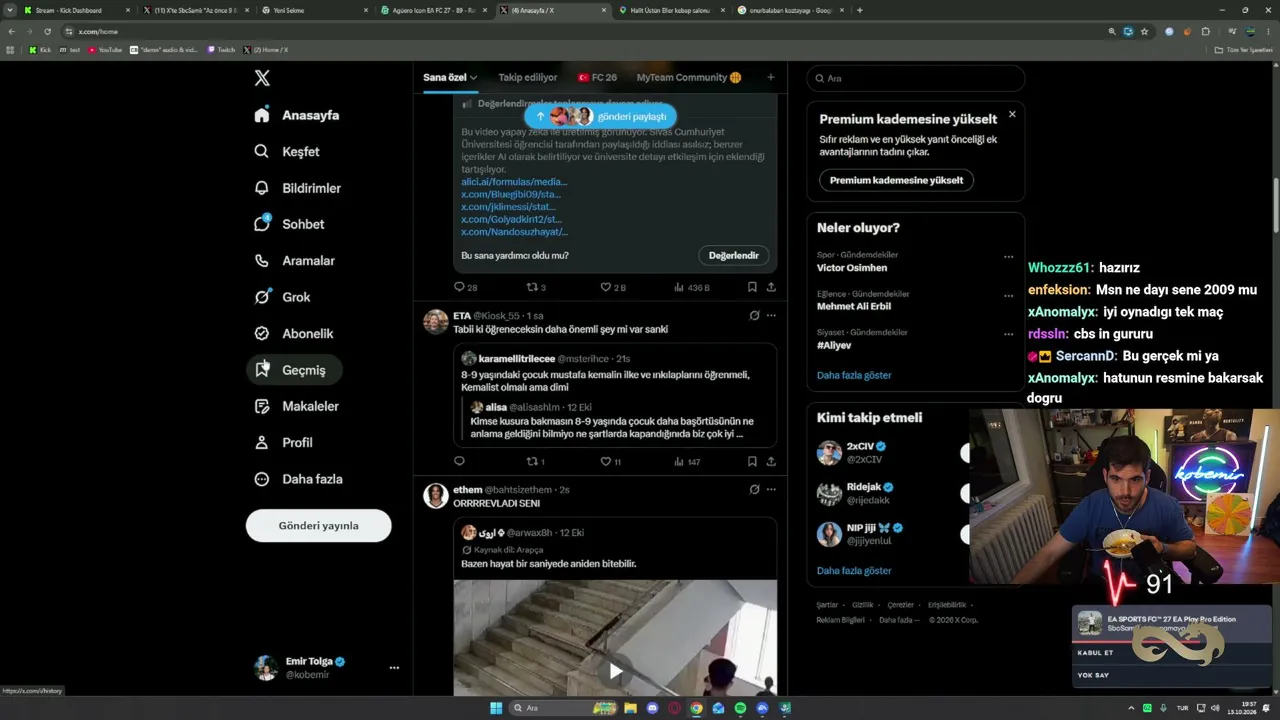Open Keşfet (Explore) from the sidebar
1280x720 pixels.
point(287,151)
